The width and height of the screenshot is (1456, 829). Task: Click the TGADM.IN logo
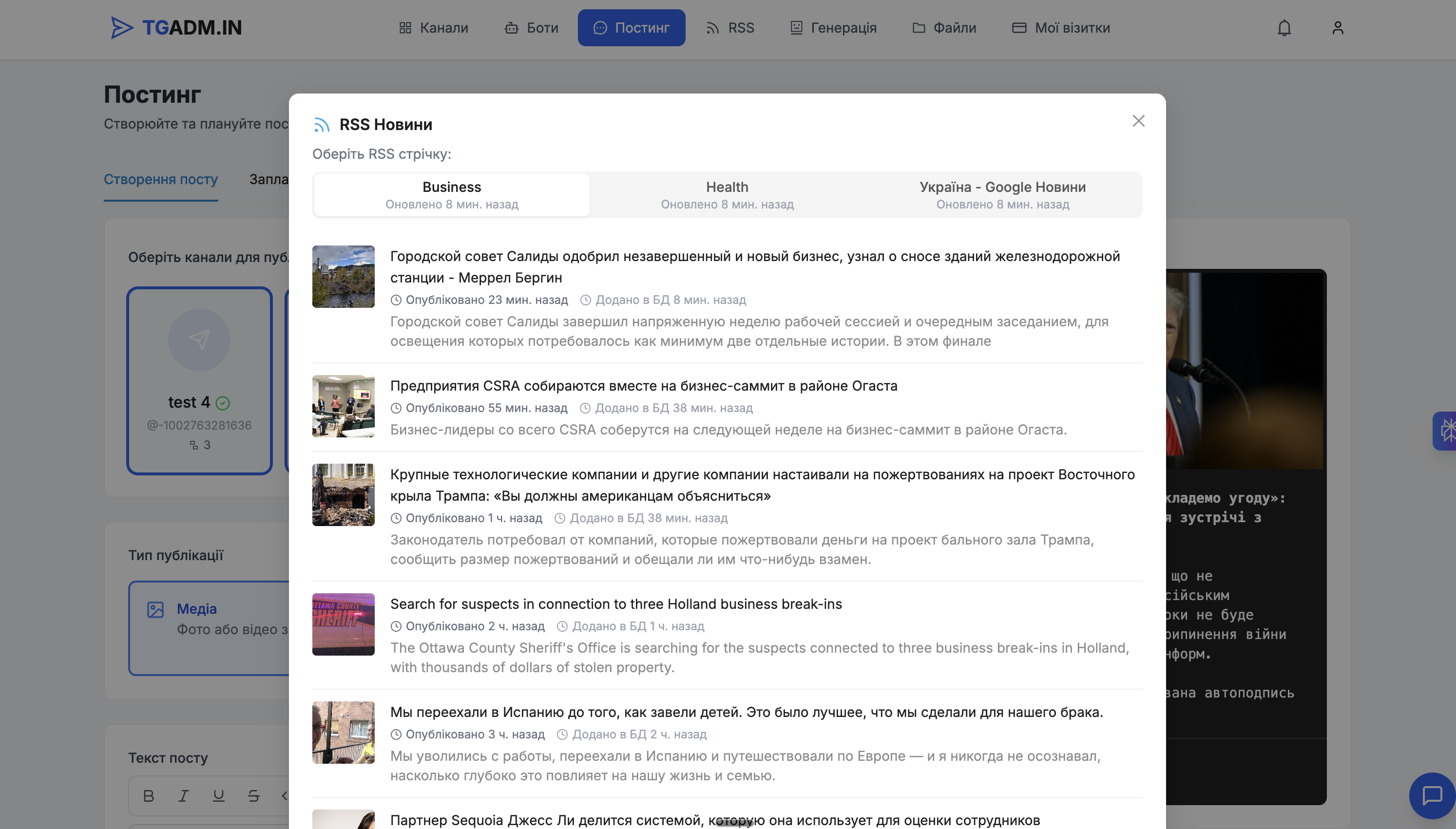[176, 28]
